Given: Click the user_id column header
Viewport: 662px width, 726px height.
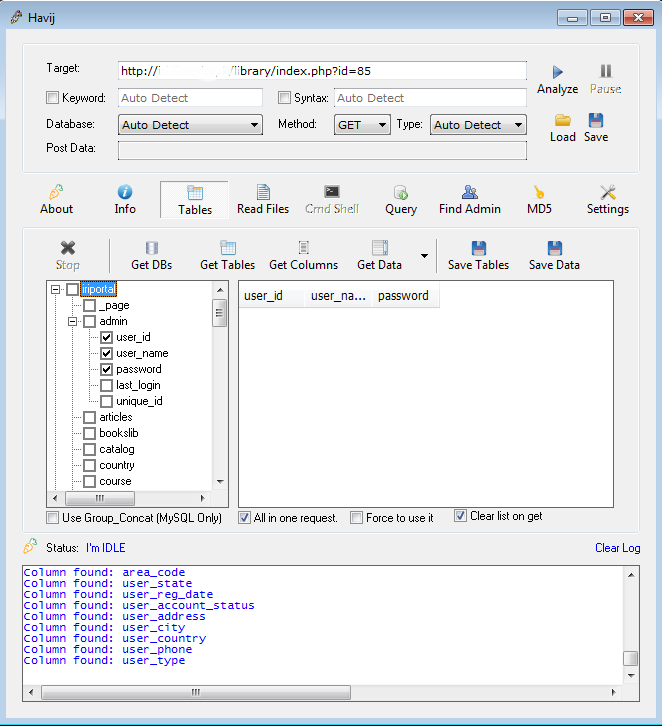Looking at the screenshot, I should (272, 296).
